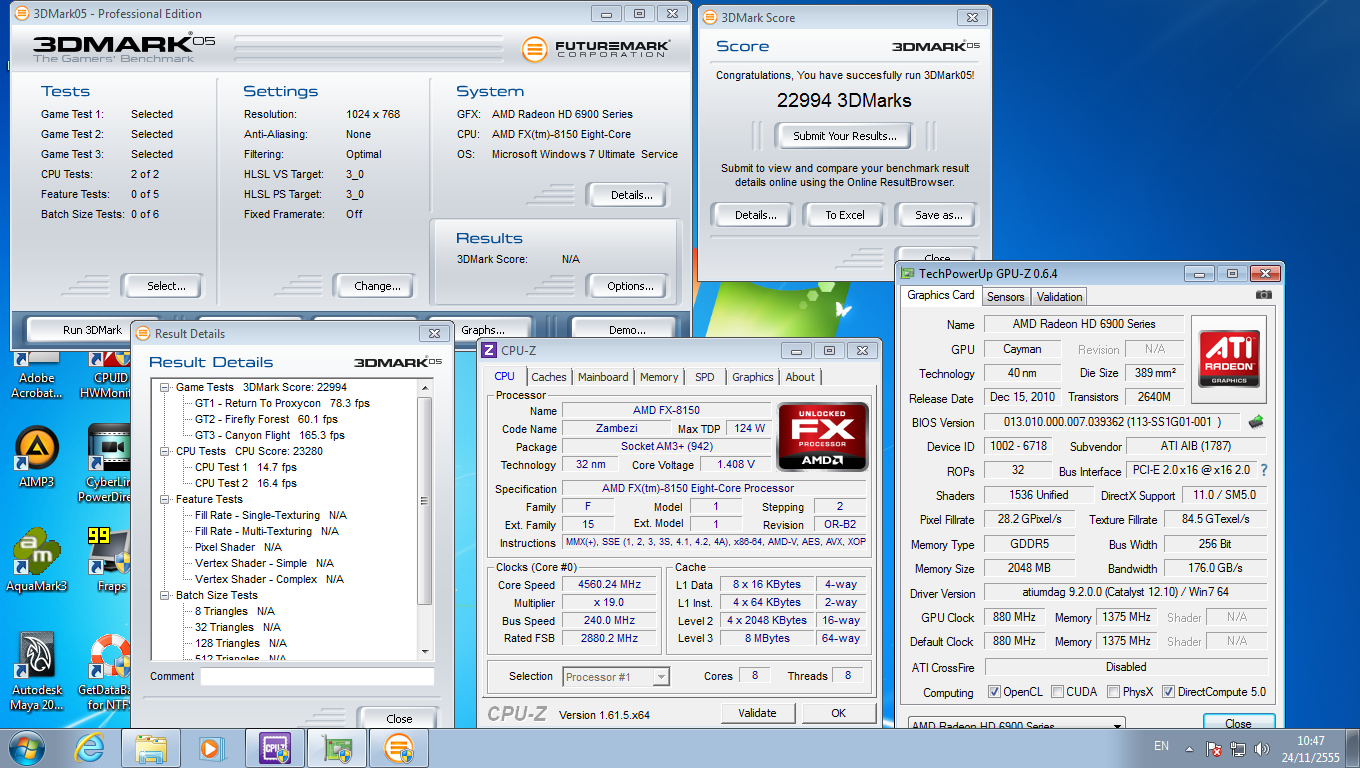Show hidden system tray icons
The width and height of the screenshot is (1360, 768).
click(1190, 748)
